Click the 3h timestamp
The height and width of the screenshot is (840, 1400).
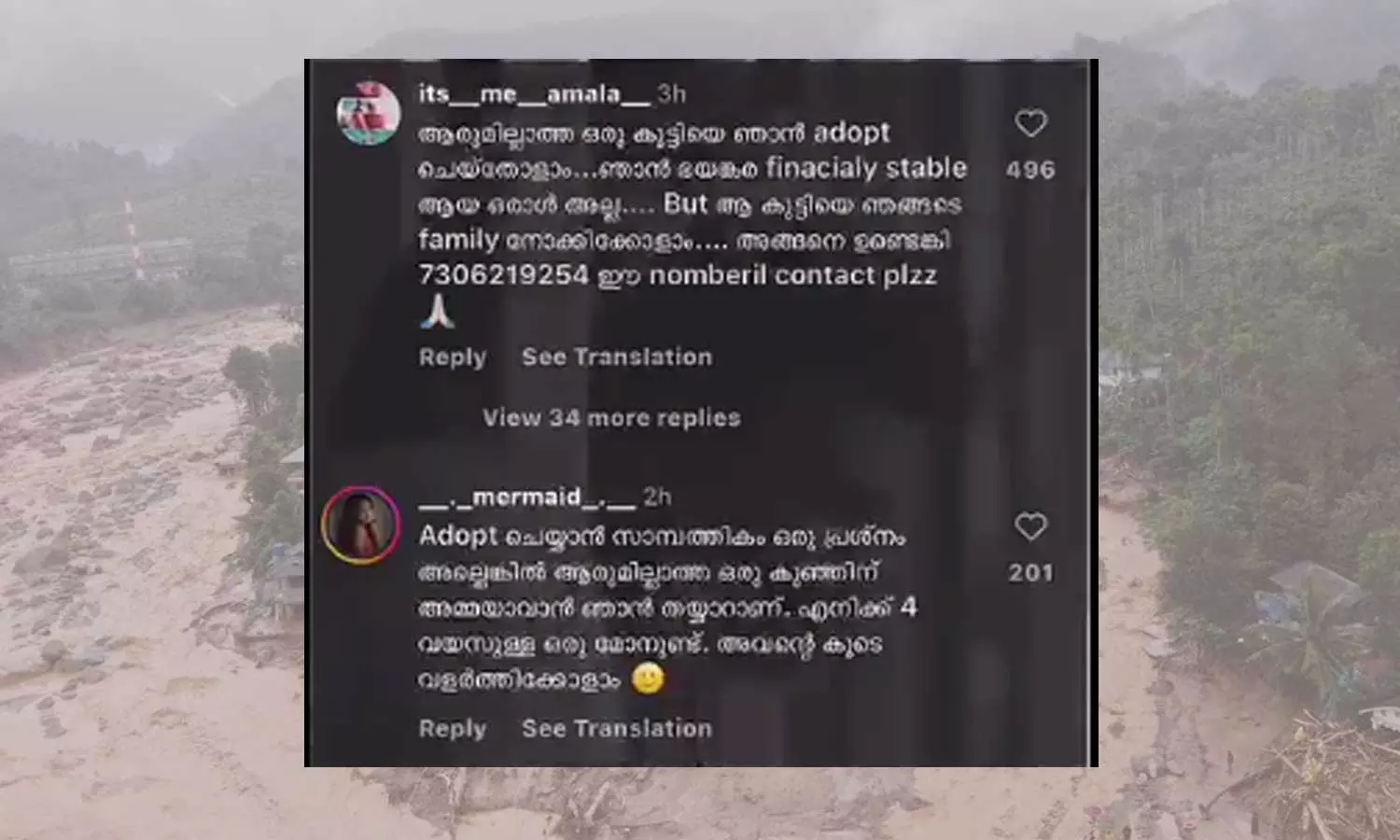pos(672,94)
